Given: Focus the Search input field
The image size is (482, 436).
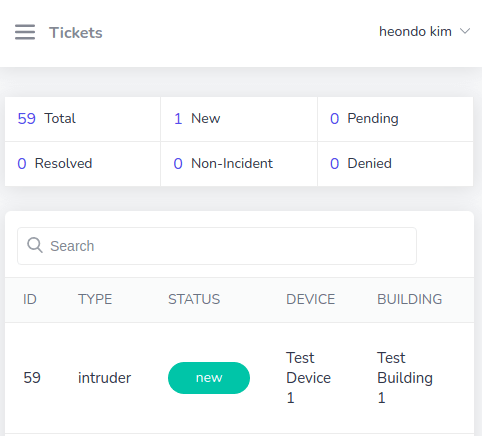Looking at the screenshot, I should [x=217, y=246].
